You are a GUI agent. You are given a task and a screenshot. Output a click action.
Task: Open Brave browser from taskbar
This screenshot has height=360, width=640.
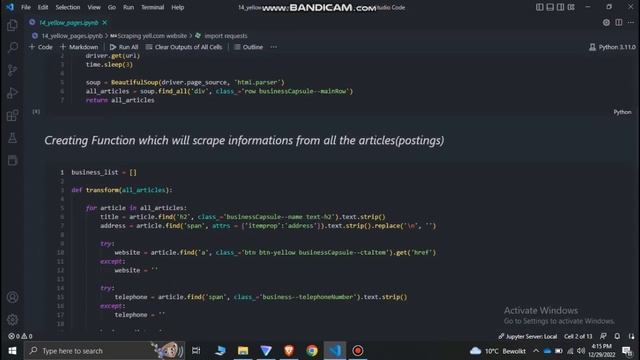coord(289,351)
